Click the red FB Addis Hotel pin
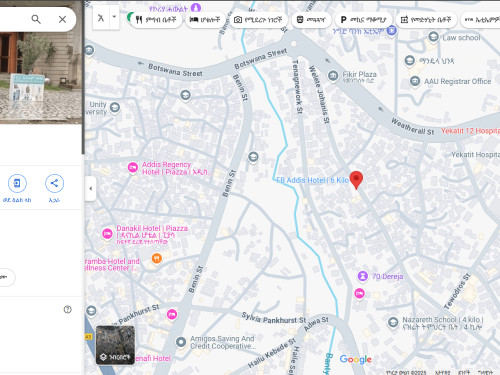Viewport: 500px width, 375px height. (x=356, y=180)
